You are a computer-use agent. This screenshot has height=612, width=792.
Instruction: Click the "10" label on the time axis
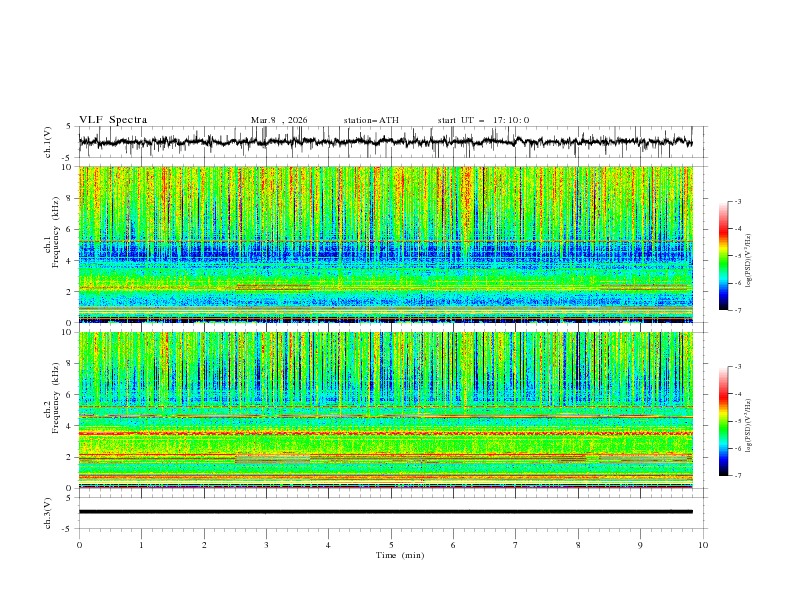(x=703, y=545)
